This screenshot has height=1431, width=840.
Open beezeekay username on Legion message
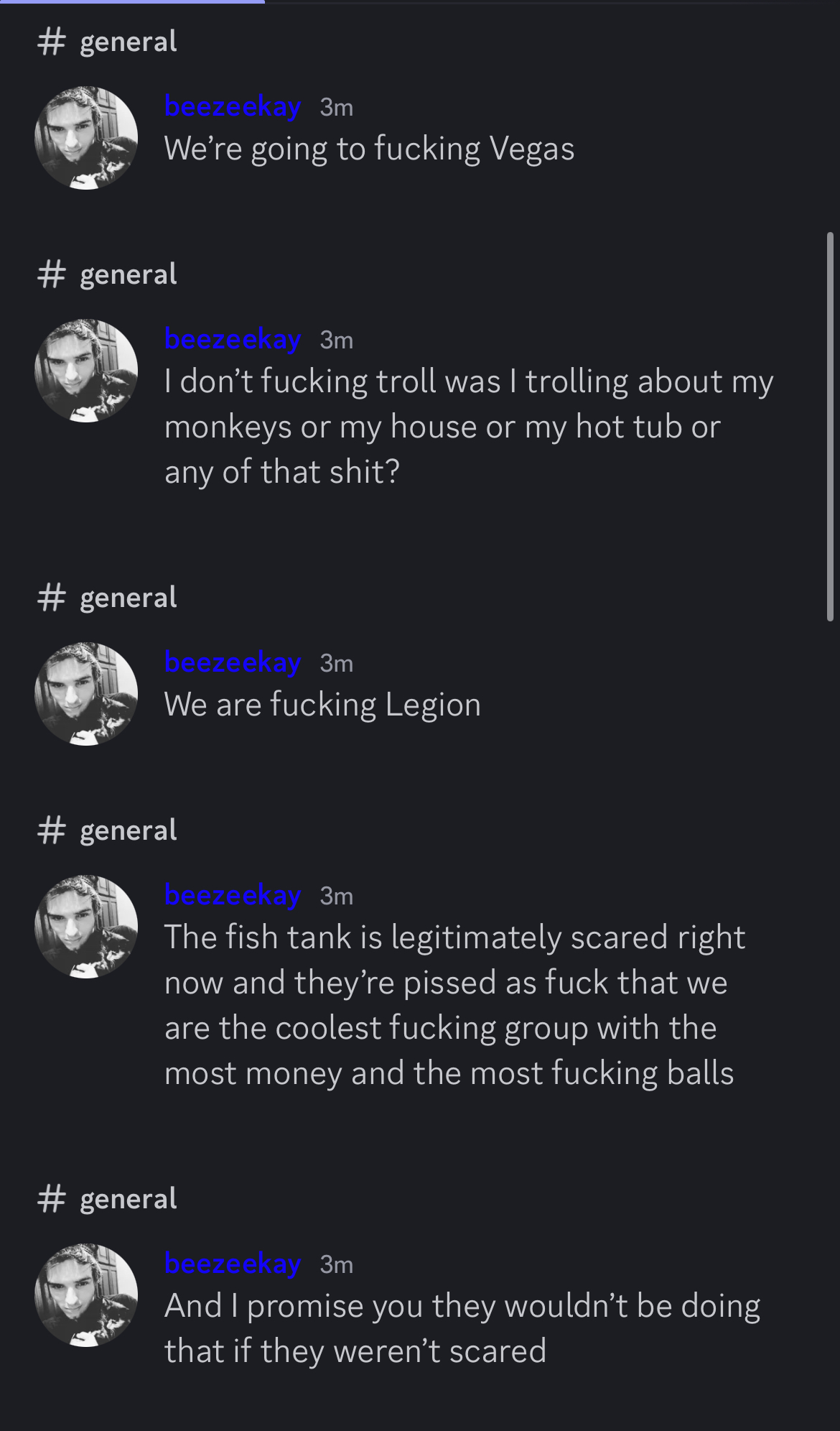[x=233, y=663]
